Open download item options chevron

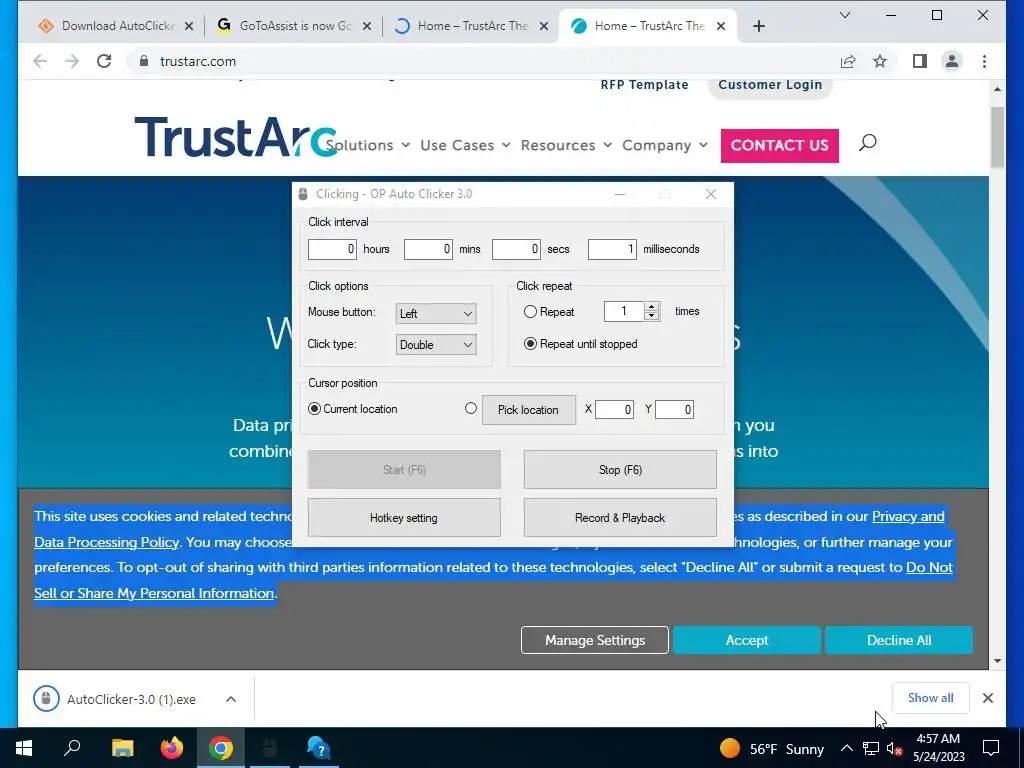click(x=231, y=699)
